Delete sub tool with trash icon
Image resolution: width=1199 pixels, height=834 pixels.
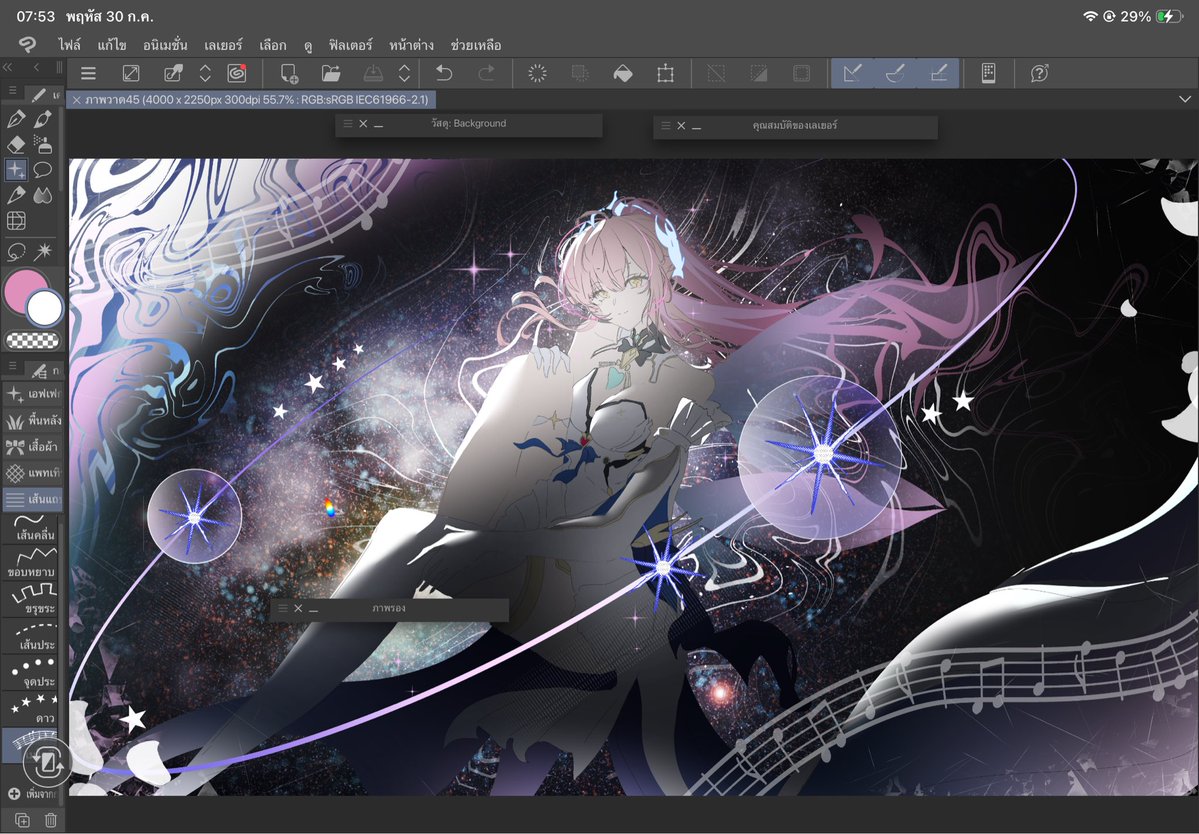tap(50, 820)
